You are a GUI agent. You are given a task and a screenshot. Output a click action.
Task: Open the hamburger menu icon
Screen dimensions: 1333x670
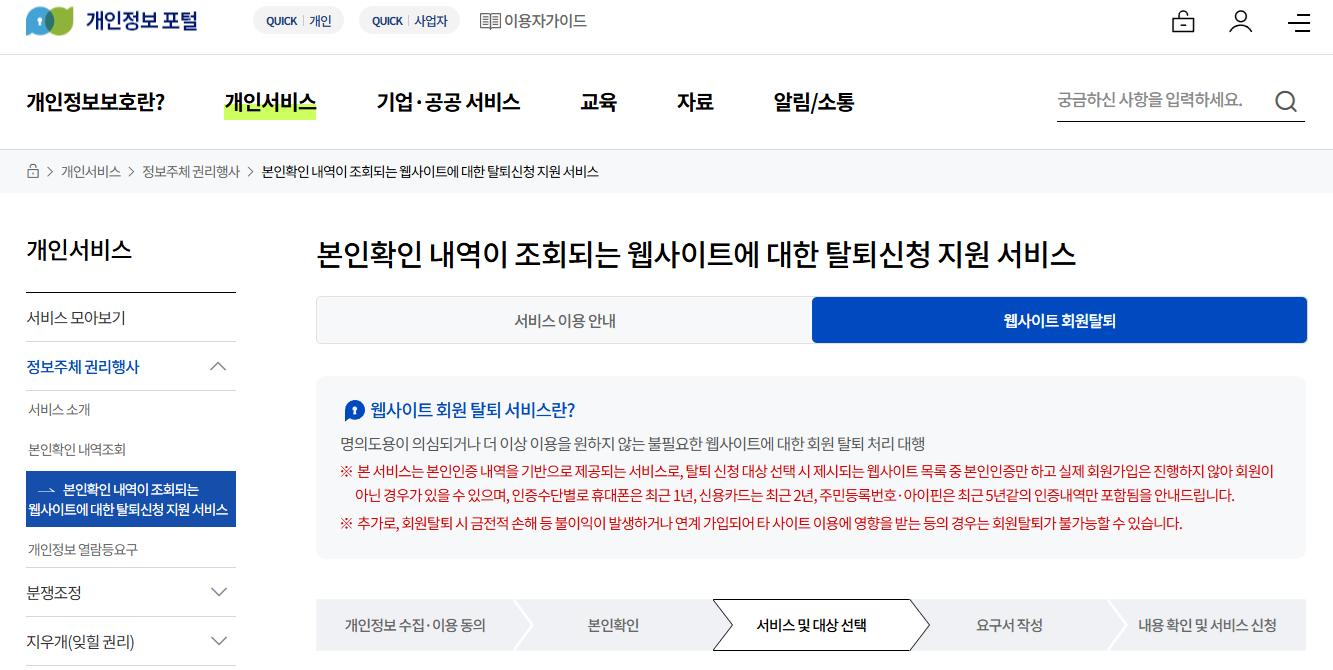pyautogui.click(x=1299, y=20)
